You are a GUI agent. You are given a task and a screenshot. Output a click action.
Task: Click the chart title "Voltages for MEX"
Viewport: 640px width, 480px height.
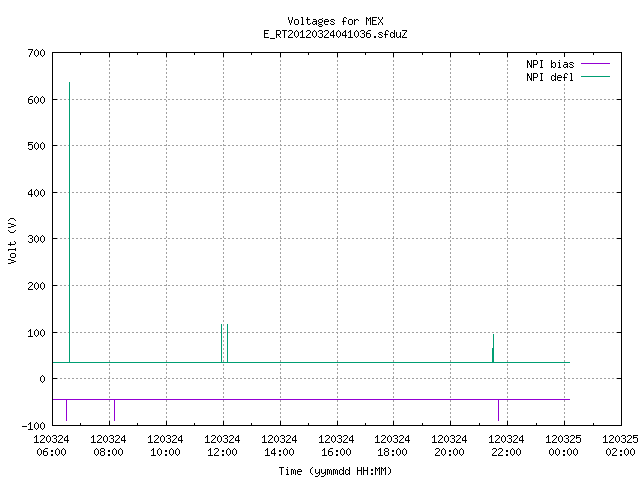335,21
